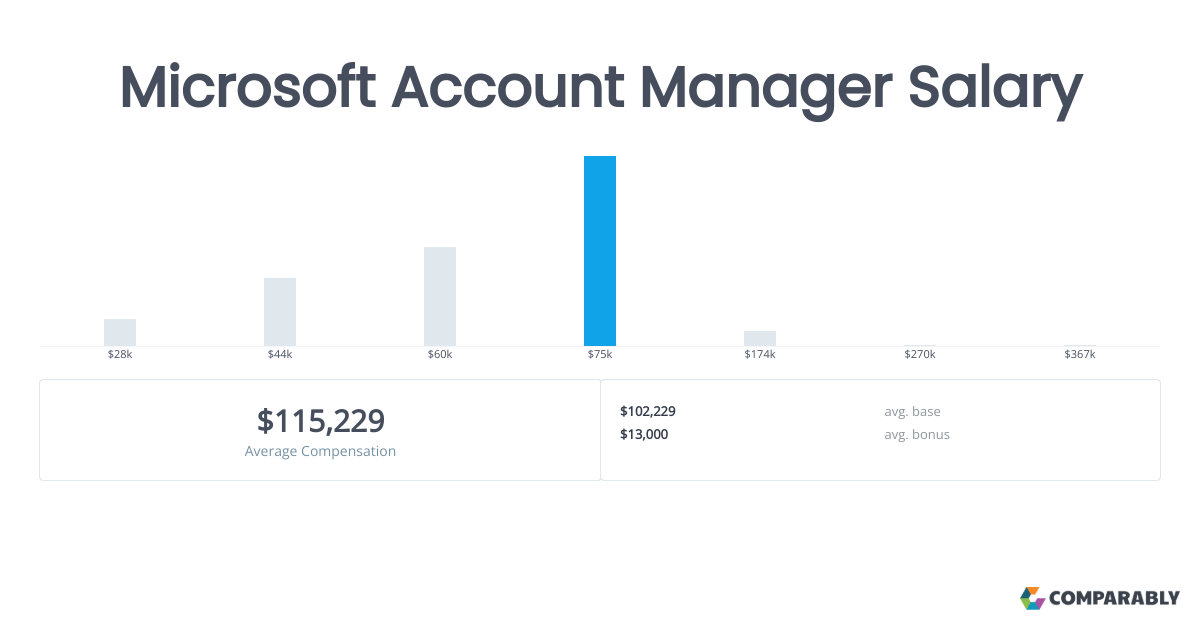Select the gray bar above $60k
This screenshot has width=1200, height=630.
pyautogui.click(x=440, y=296)
